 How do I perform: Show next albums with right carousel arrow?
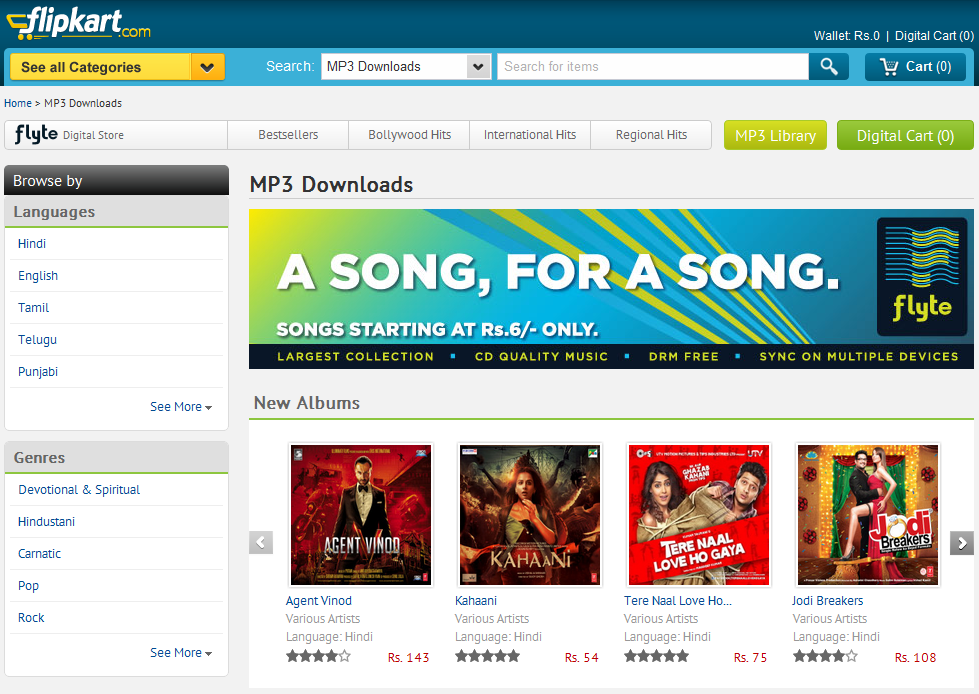[962, 543]
